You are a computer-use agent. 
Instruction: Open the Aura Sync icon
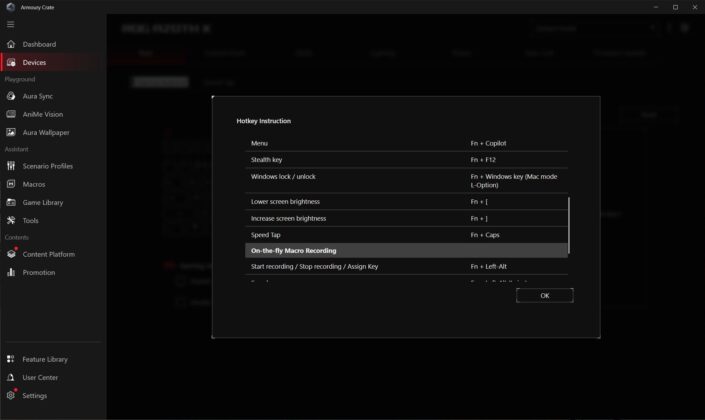coord(11,96)
